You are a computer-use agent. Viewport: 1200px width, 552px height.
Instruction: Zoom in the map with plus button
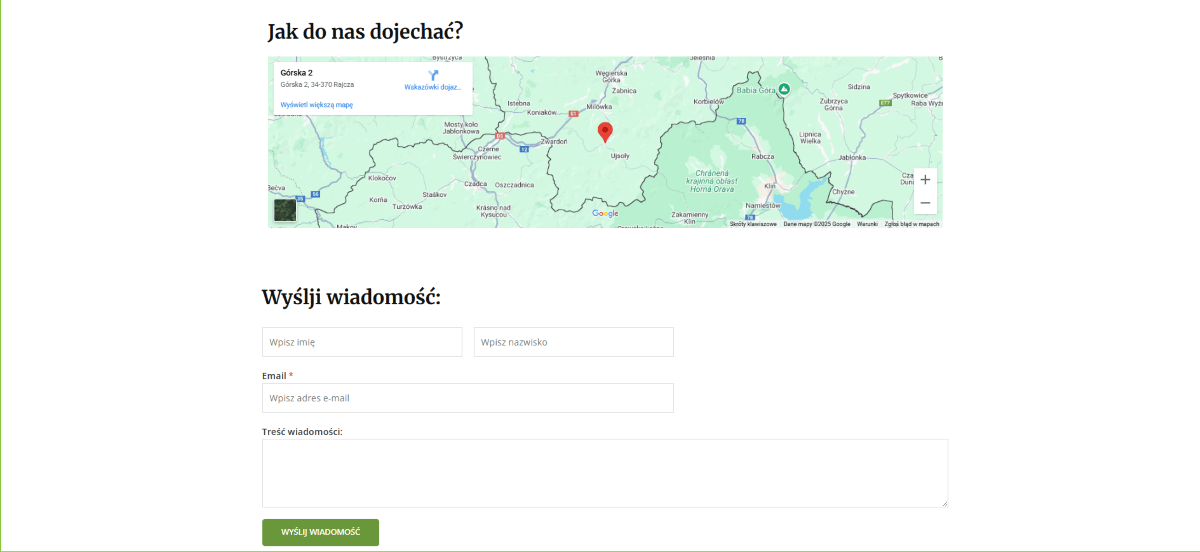[925, 180]
